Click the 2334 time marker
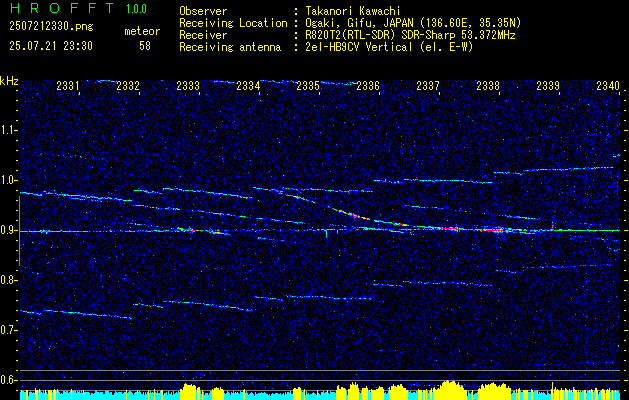Screen dimensions: 629x400 (x=248, y=85)
